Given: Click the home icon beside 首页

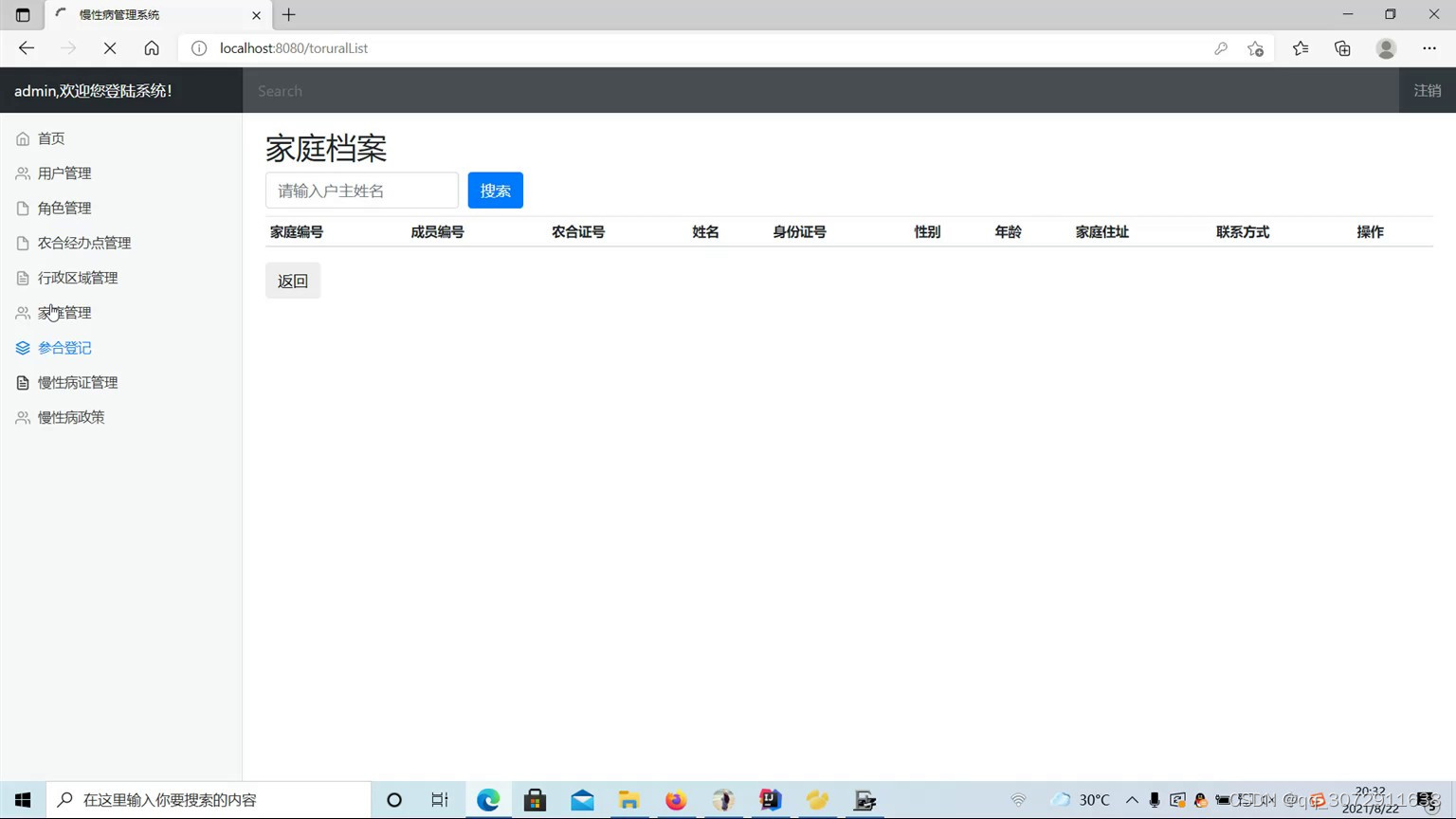Looking at the screenshot, I should [x=23, y=138].
